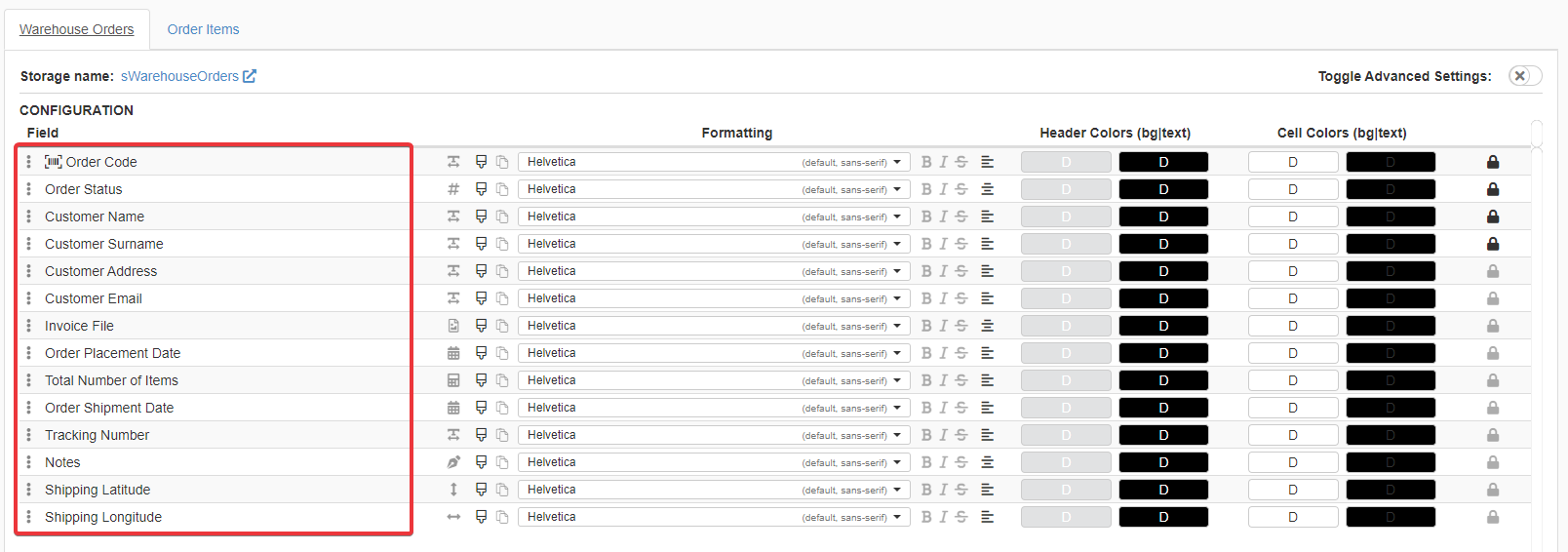Grab the drag handle of Shipping Latitude row
The height and width of the screenshot is (552, 1568).
[28, 490]
